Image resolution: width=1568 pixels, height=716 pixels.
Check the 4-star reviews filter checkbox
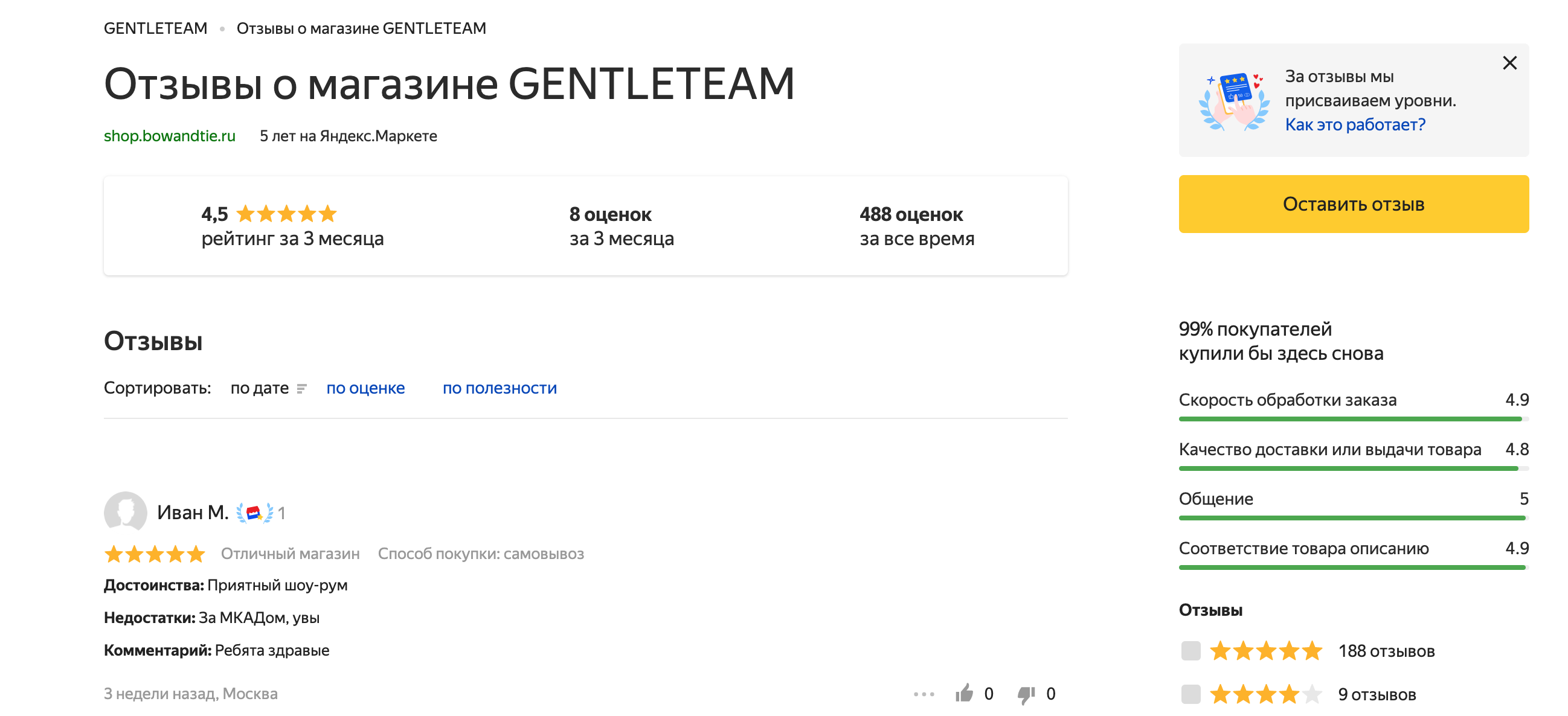point(1190,694)
